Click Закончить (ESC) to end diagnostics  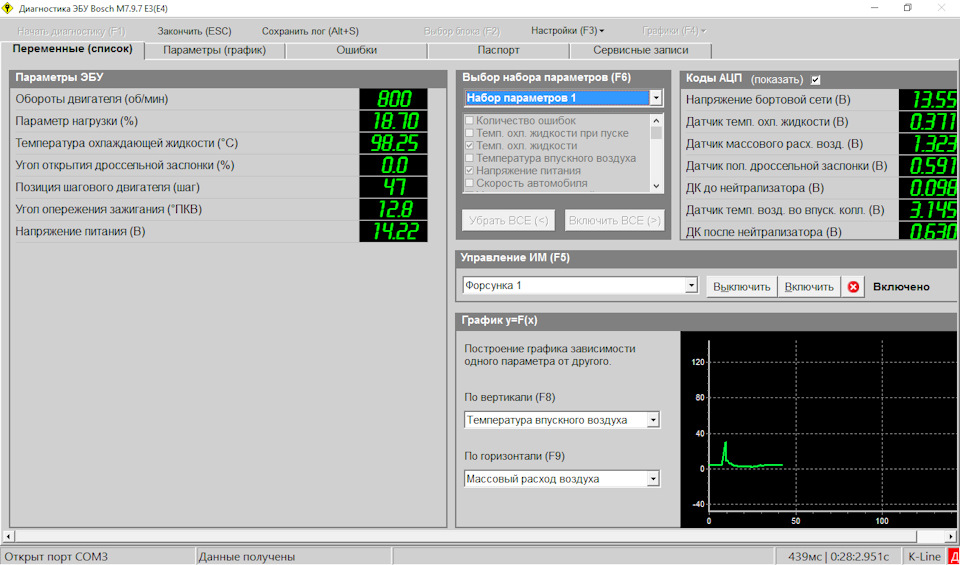(194, 31)
